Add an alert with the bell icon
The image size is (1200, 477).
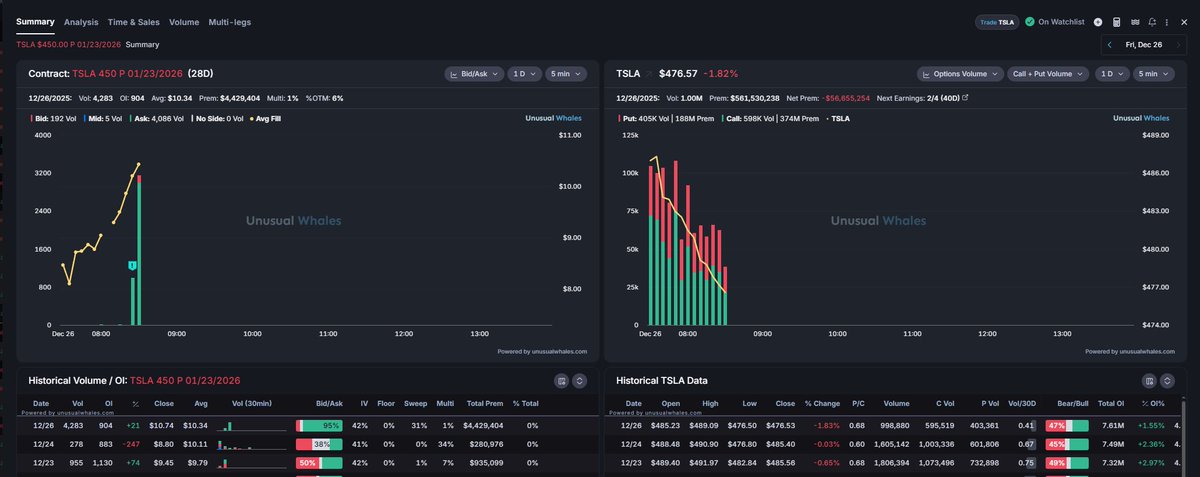(x=1152, y=21)
